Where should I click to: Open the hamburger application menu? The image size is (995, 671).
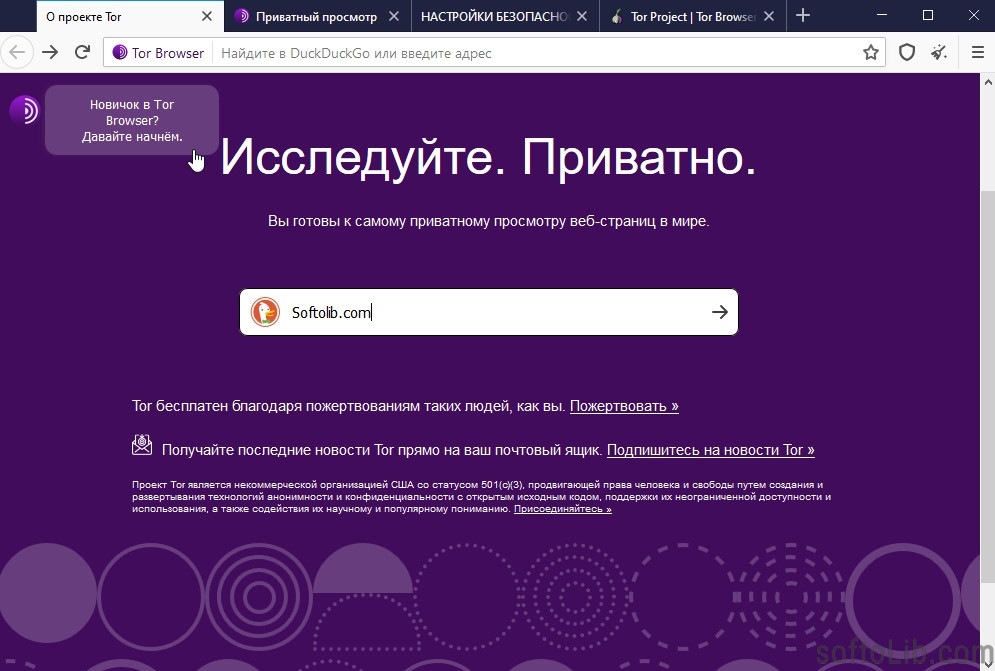coord(978,53)
